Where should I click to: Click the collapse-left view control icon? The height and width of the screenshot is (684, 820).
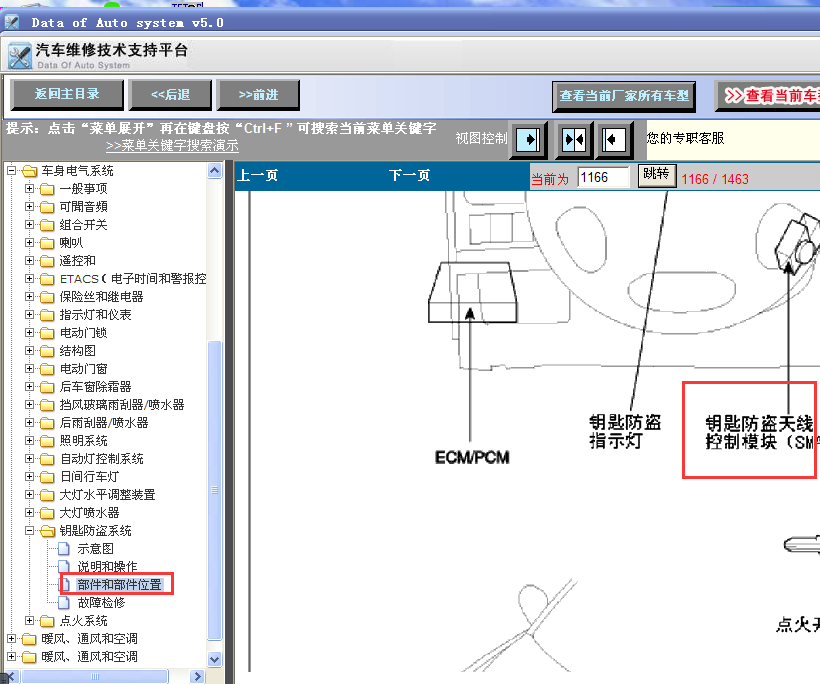(613, 140)
